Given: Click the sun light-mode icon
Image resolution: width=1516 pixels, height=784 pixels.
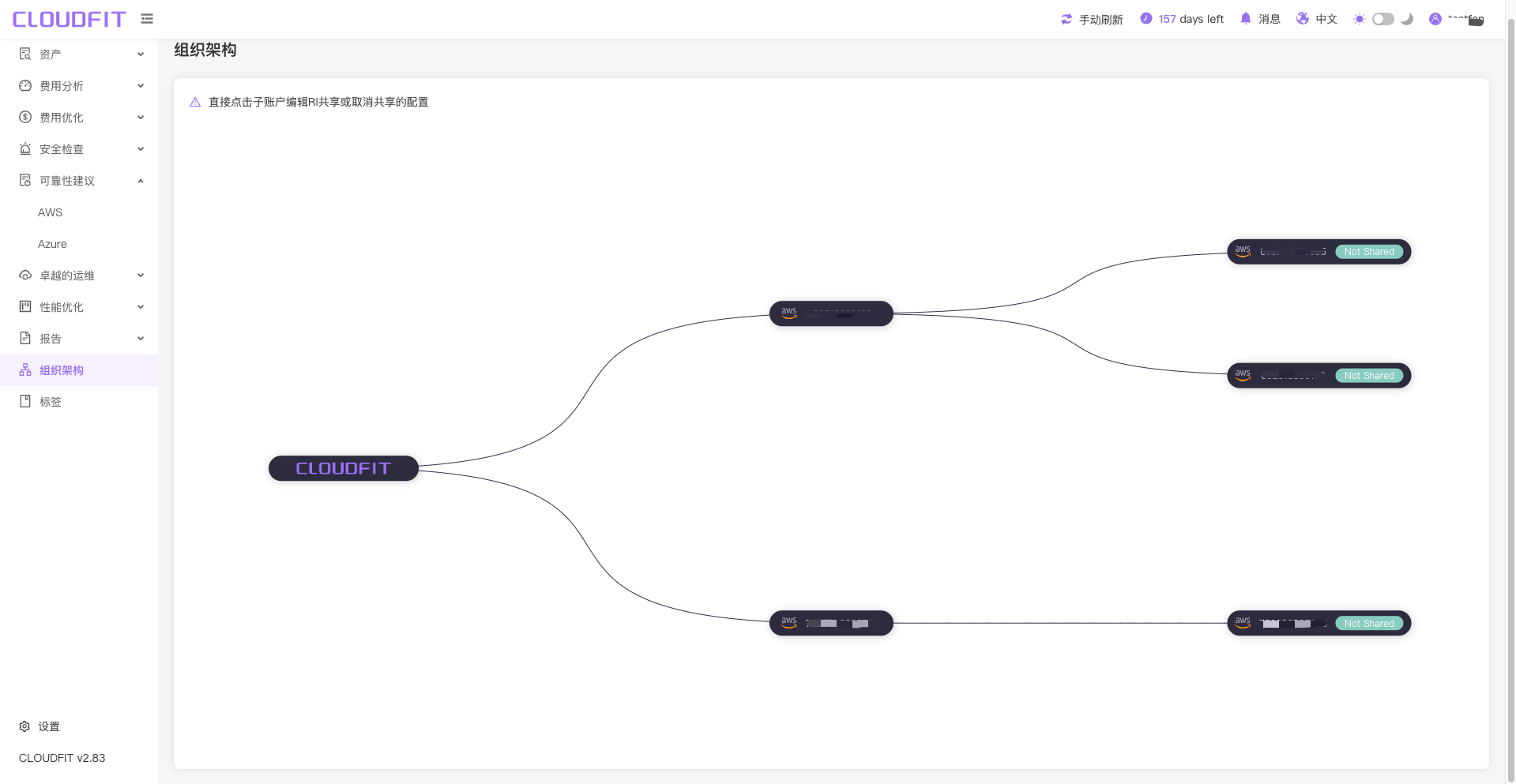Looking at the screenshot, I should point(1359,19).
